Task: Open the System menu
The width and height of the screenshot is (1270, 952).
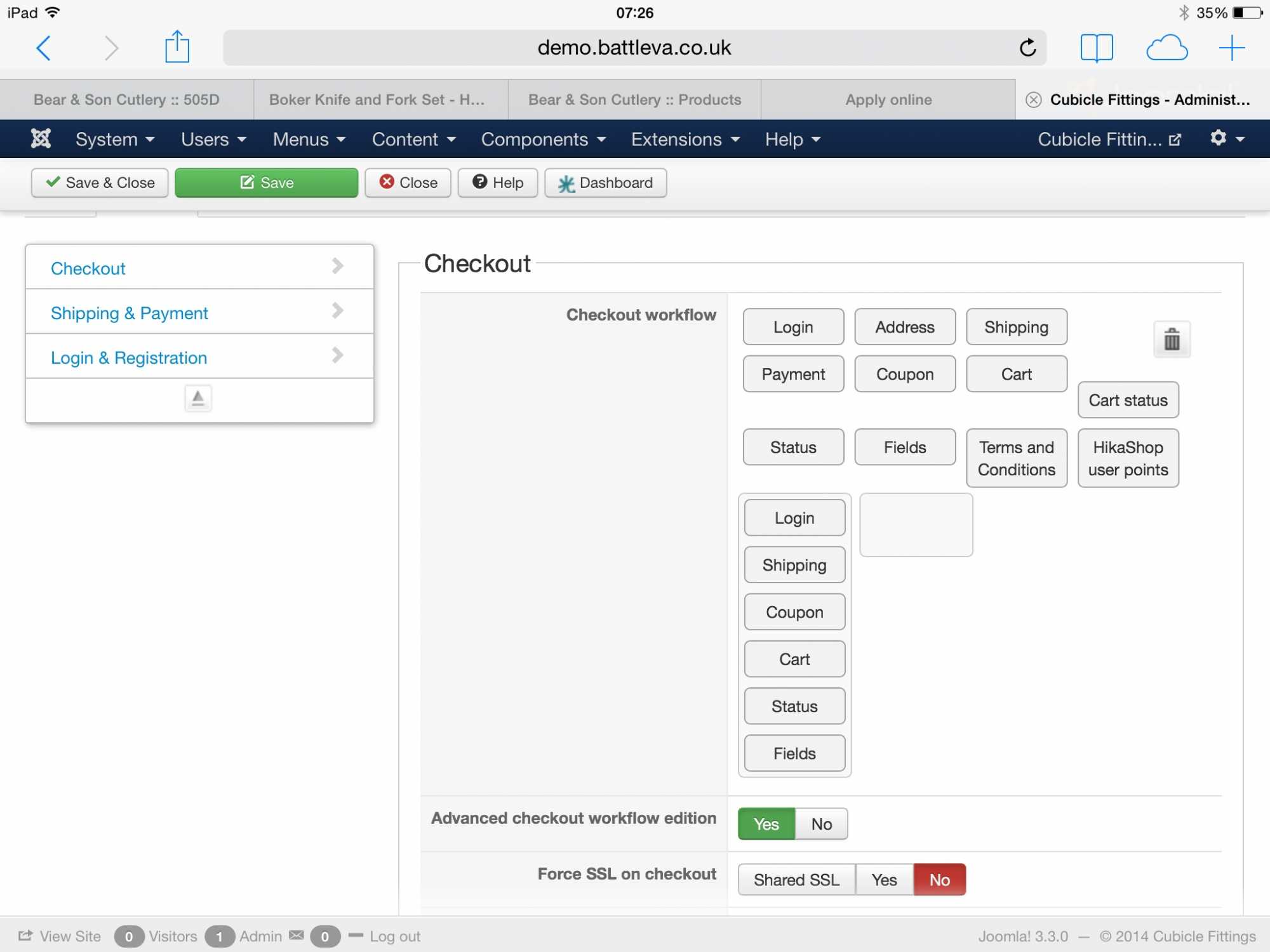Action: [x=114, y=139]
